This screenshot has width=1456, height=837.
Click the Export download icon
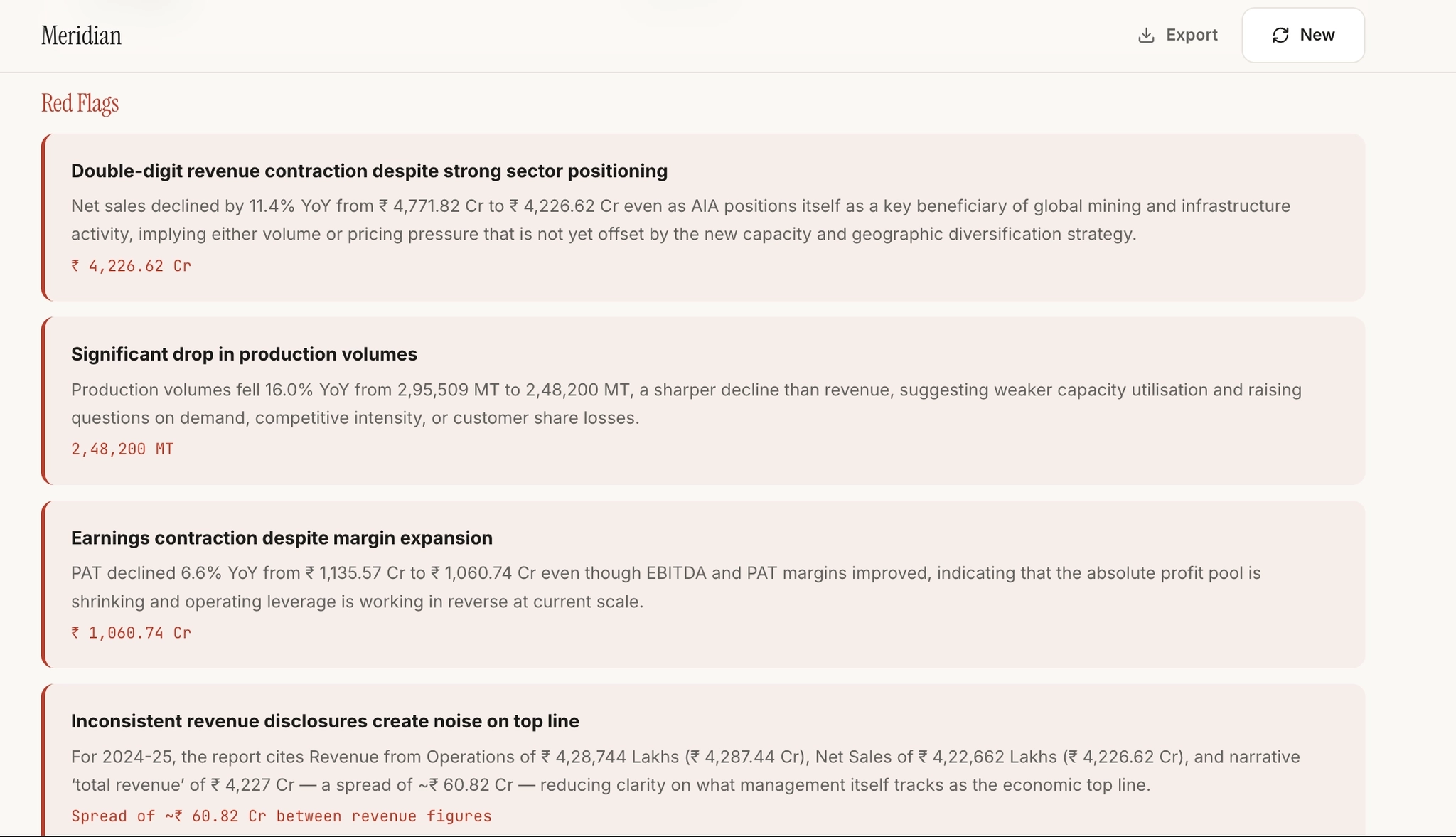click(1146, 36)
